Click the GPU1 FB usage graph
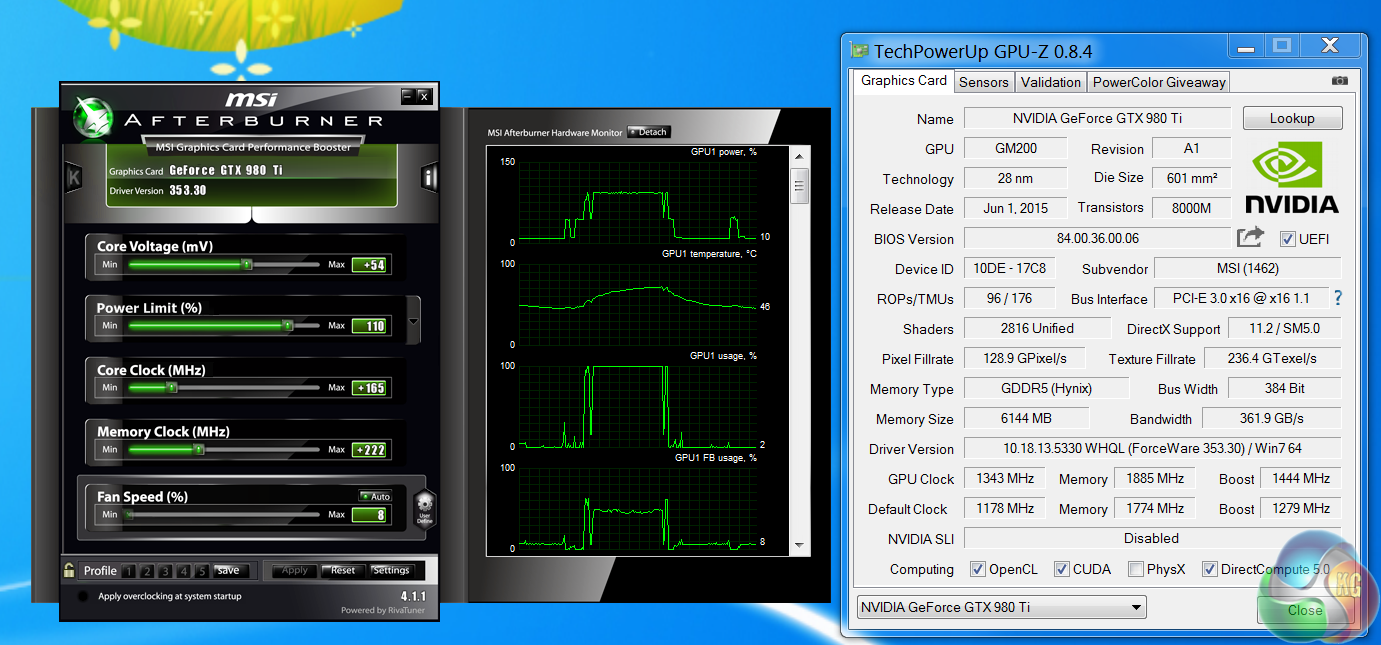 coord(637,508)
